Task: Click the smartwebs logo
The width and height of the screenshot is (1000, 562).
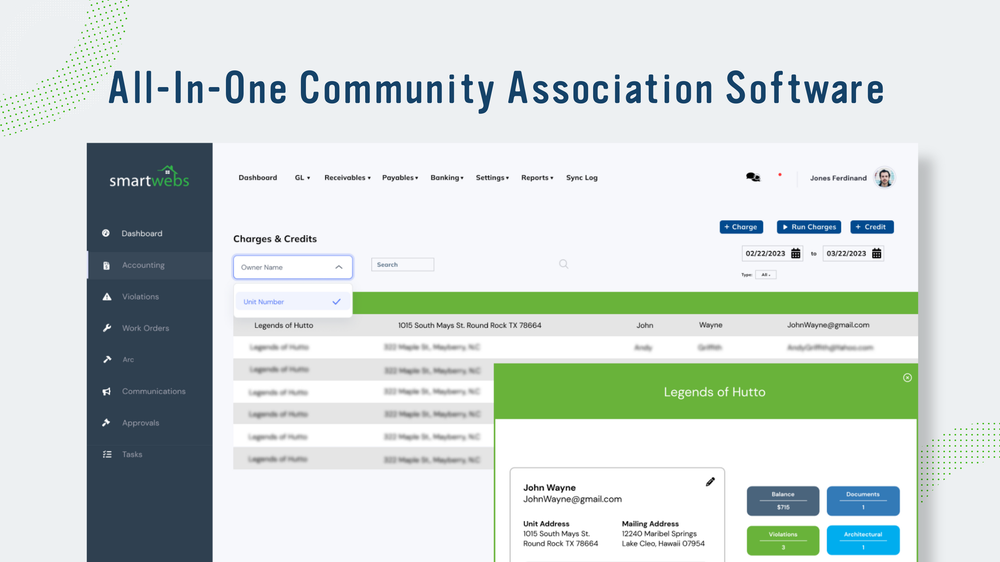Action: pyautogui.click(x=149, y=177)
